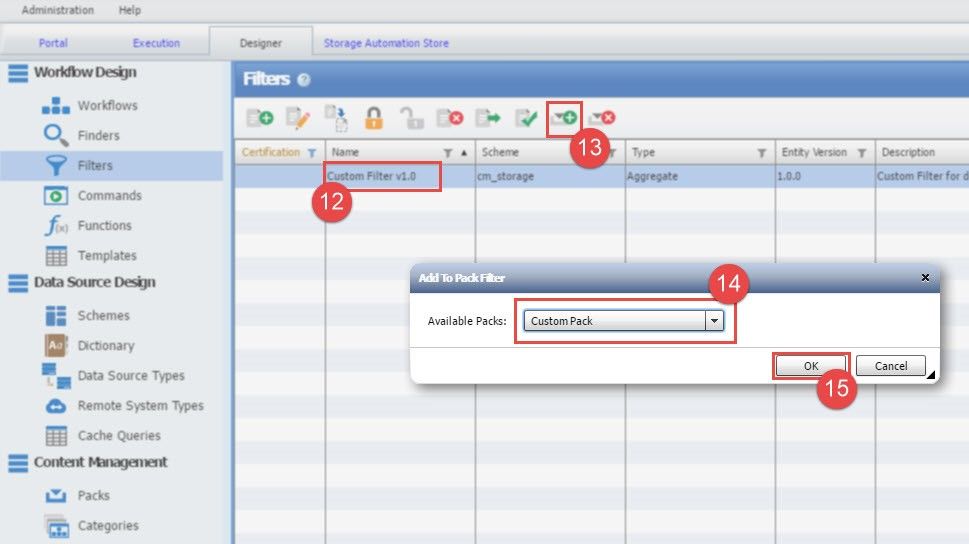
Task: Open the Storage Automation Store tab
Action: coord(386,43)
